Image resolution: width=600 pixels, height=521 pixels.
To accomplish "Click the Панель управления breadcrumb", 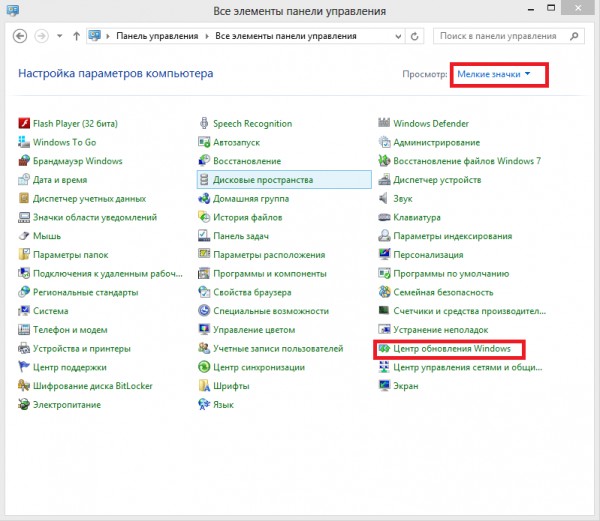I will 157,36.
